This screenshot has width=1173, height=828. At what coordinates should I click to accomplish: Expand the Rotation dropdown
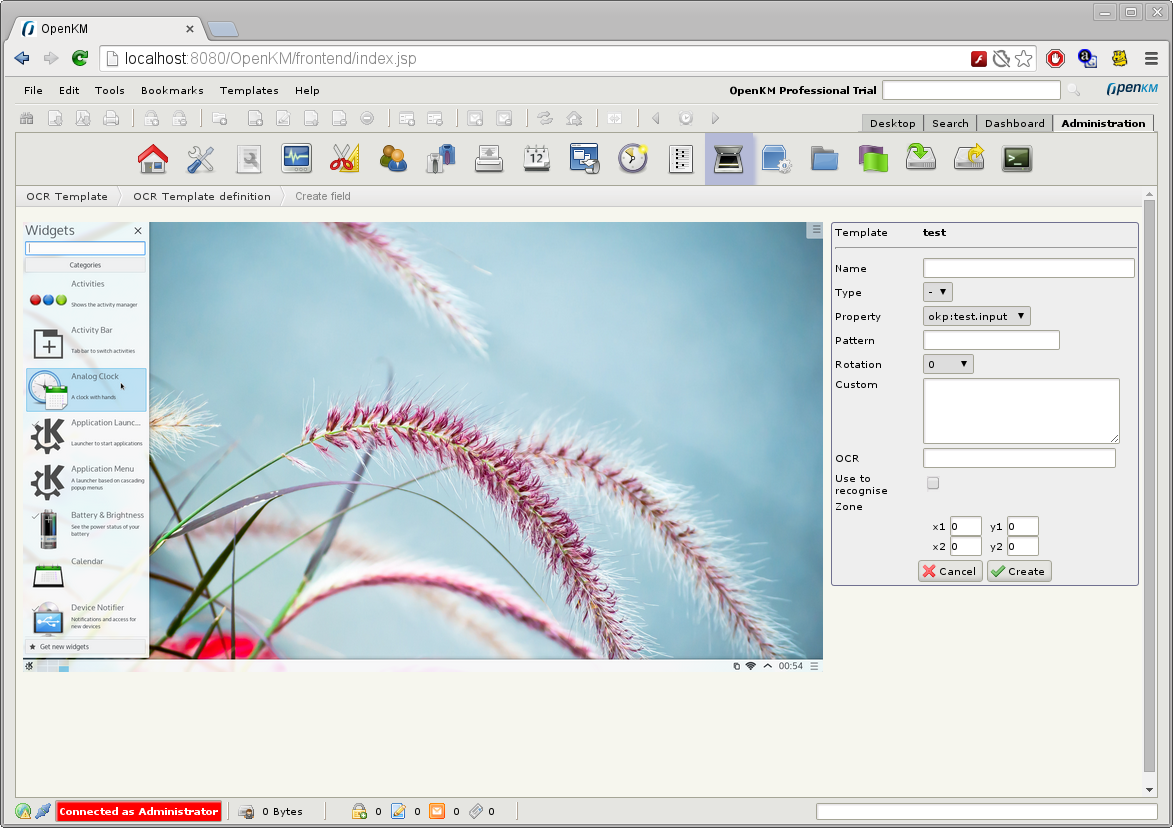pyautogui.click(x=947, y=364)
